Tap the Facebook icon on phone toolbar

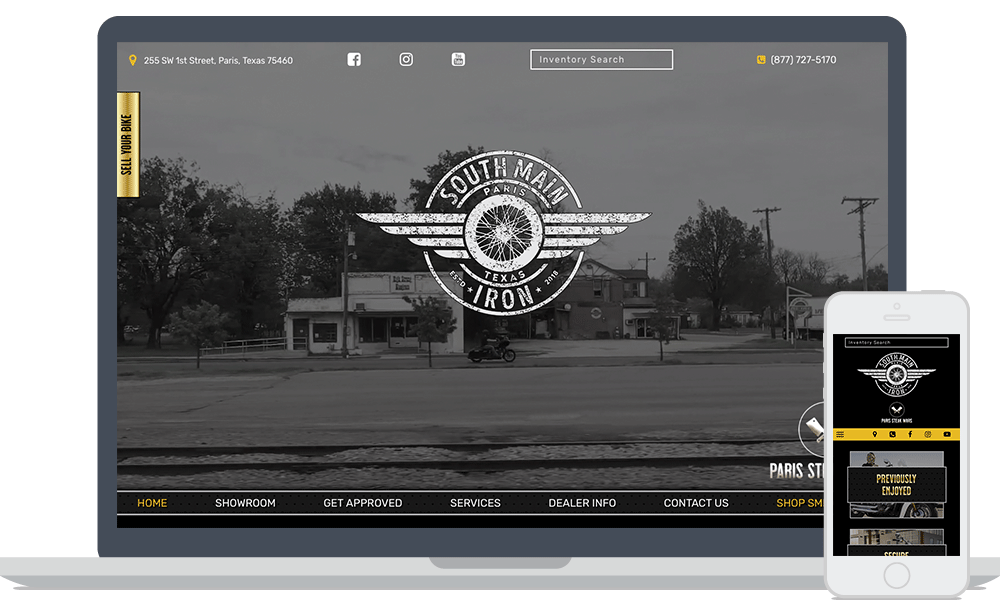[910, 434]
